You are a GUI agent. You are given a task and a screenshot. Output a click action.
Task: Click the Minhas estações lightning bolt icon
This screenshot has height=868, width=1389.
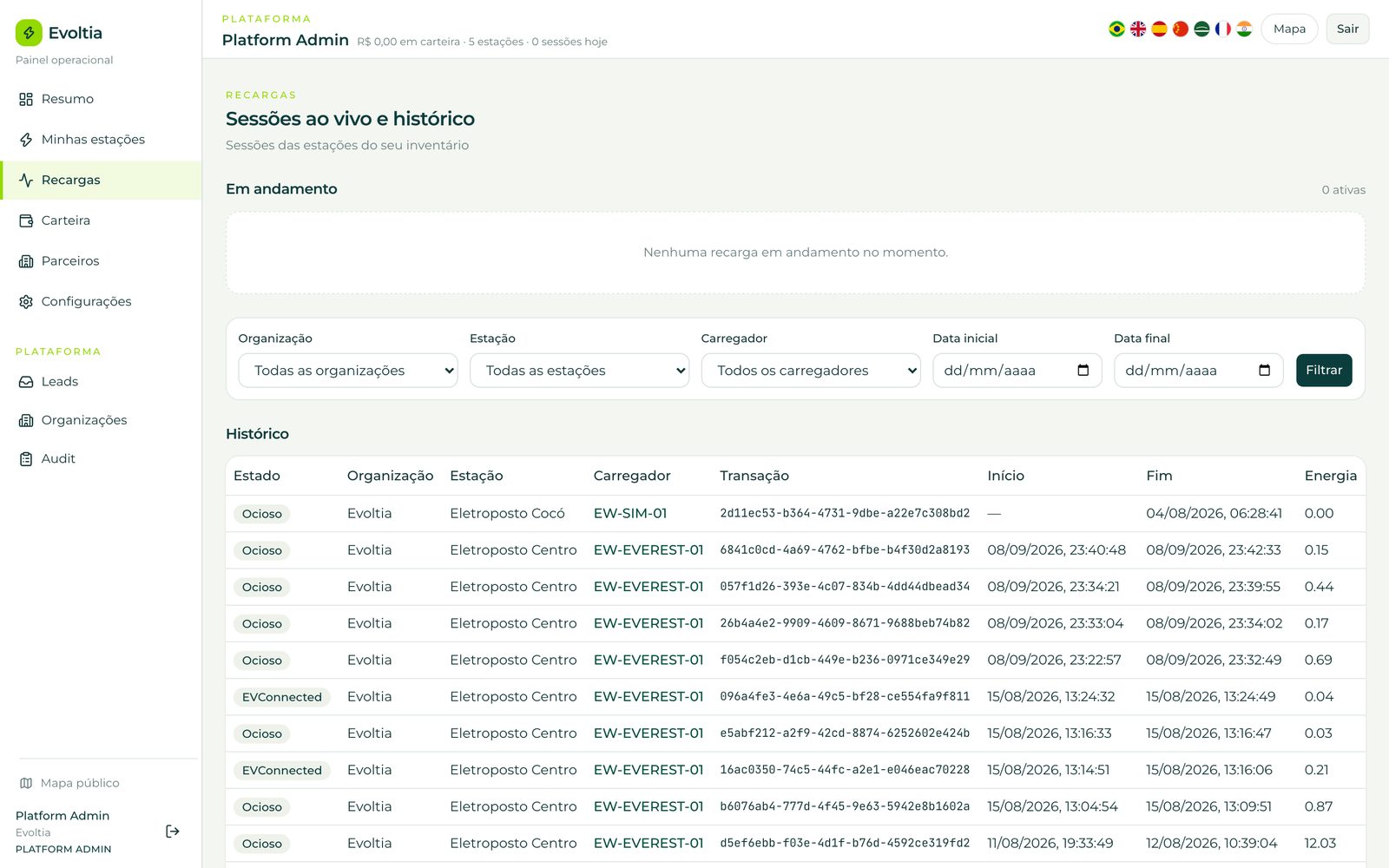pyautogui.click(x=26, y=140)
